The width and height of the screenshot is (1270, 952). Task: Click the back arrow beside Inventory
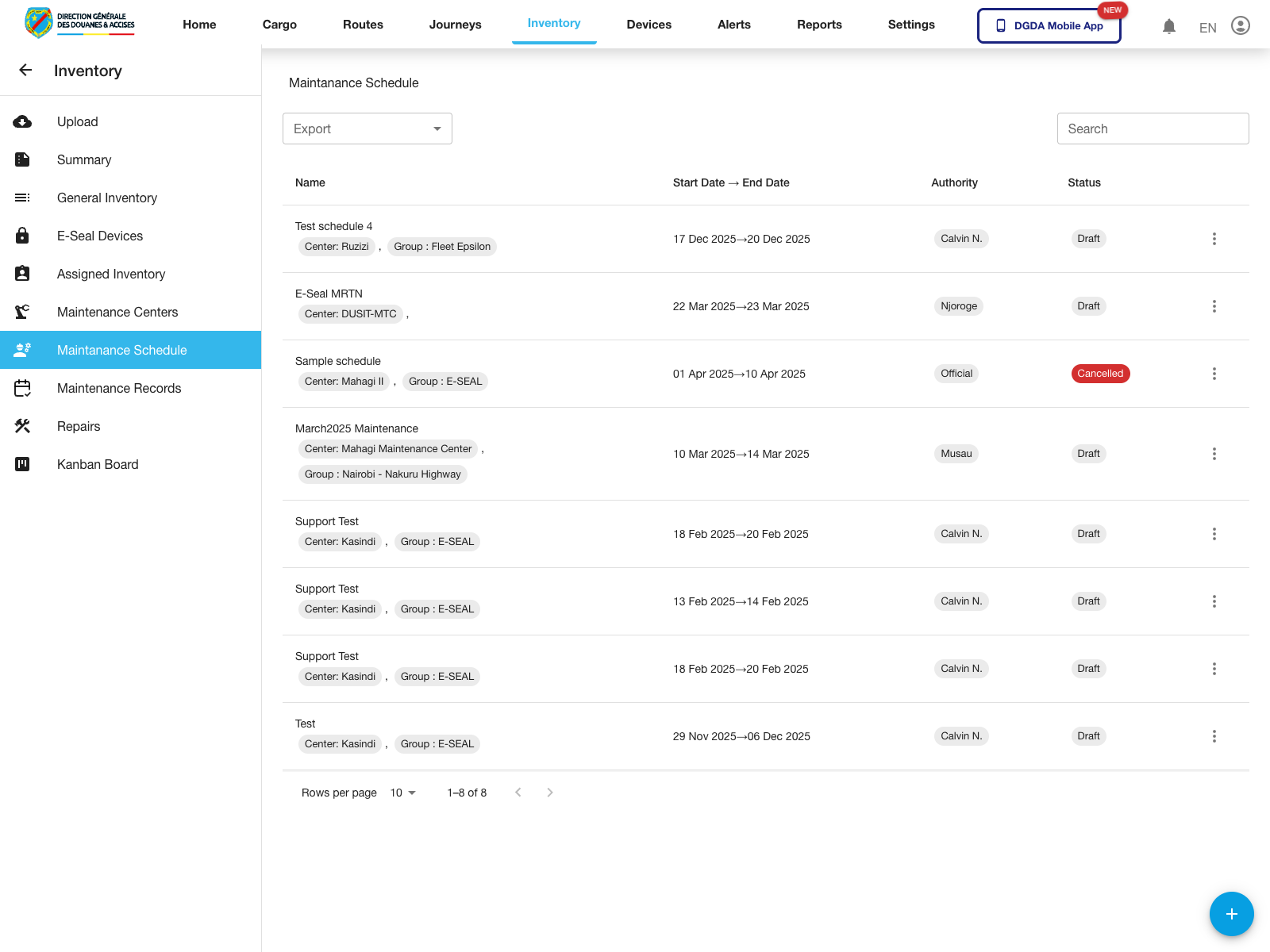(25, 71)
